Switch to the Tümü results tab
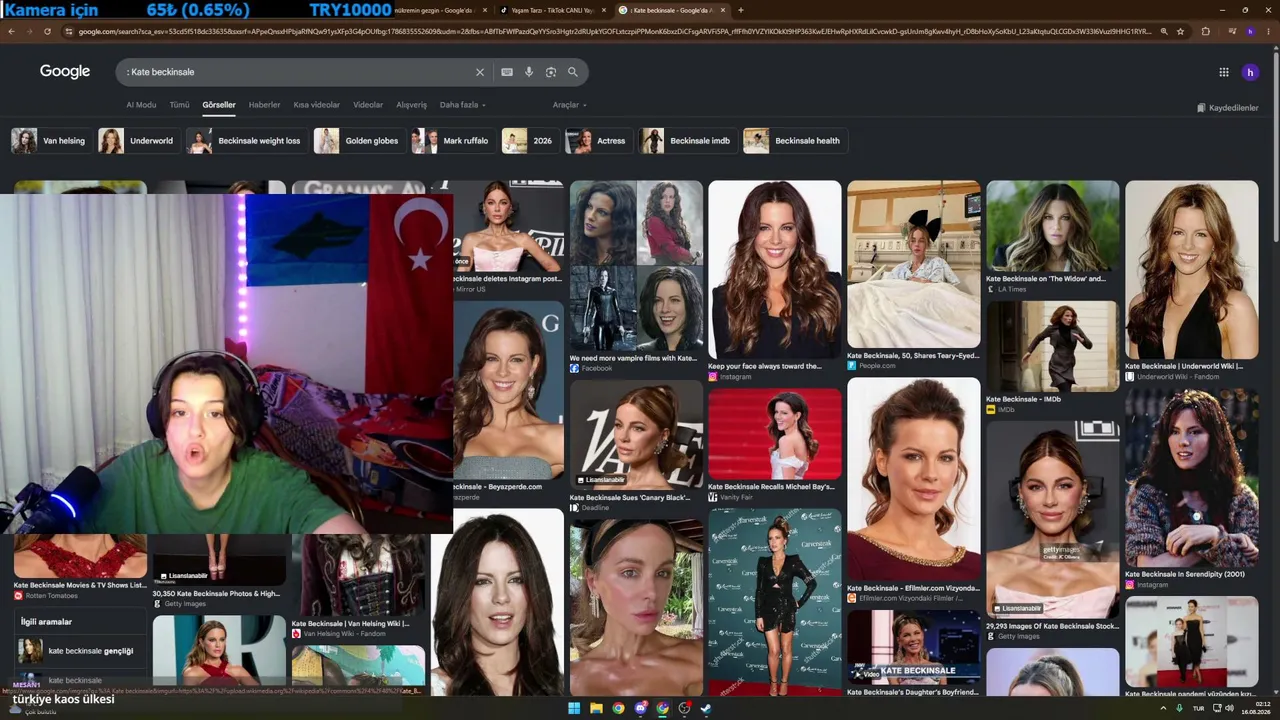This screenshot has height=720, width=1280. (x=179, y=105)
